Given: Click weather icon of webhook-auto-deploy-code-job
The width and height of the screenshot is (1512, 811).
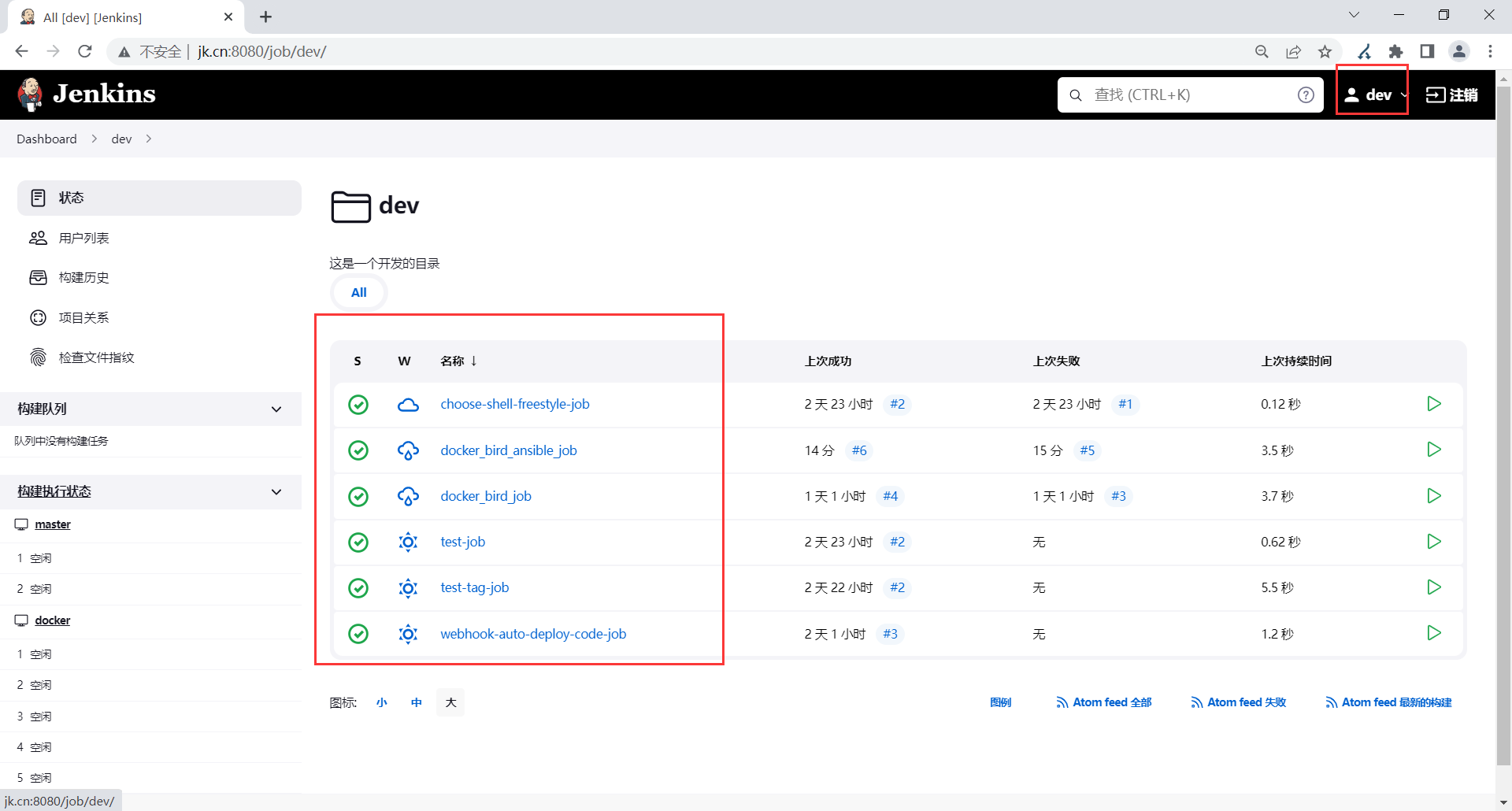Looking at the screenshot, I should (x=408, y=634).
